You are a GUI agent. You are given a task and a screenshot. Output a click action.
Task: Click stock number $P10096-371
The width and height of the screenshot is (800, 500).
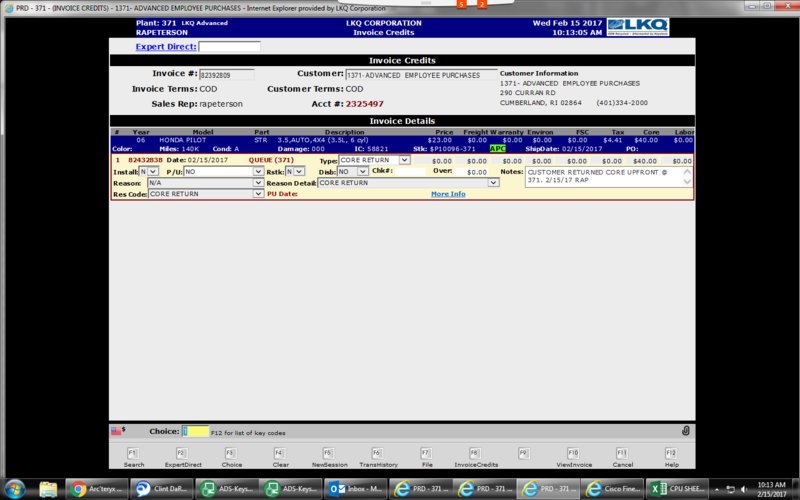pyautogui.click(x=452, y=149)
